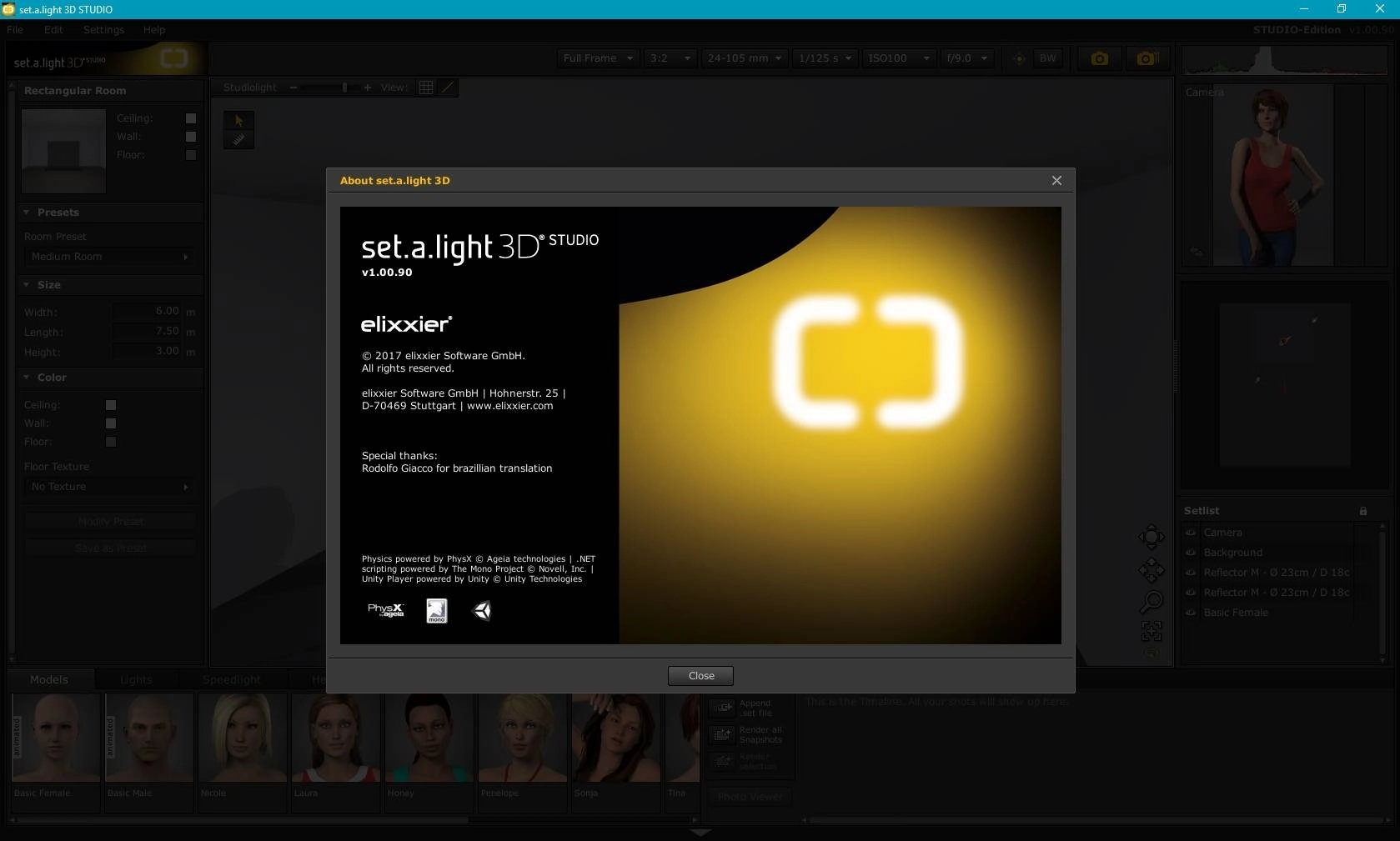
Task: Click the Mono project logo
Action: (x=437, y=611)
